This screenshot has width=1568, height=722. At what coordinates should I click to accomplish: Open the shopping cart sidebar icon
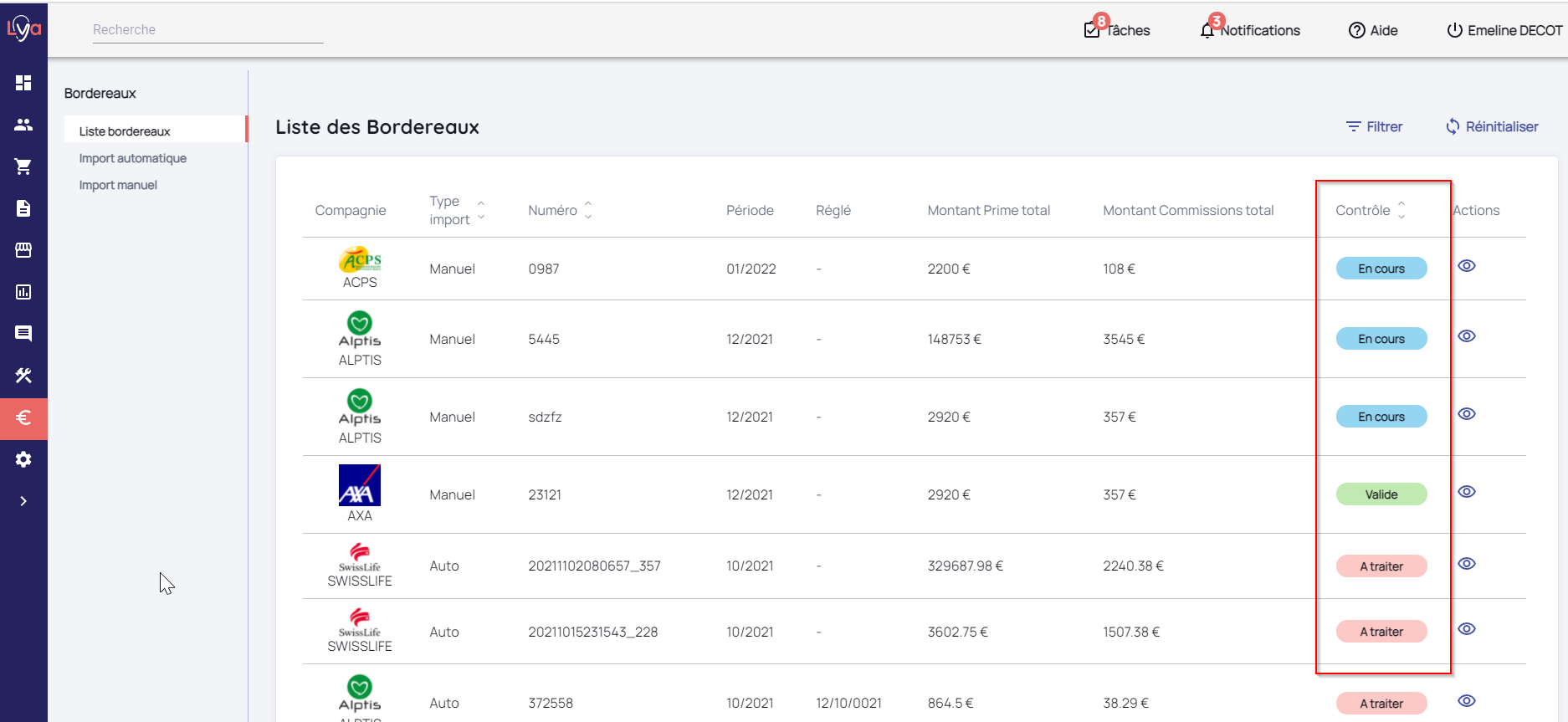(23, 166)
